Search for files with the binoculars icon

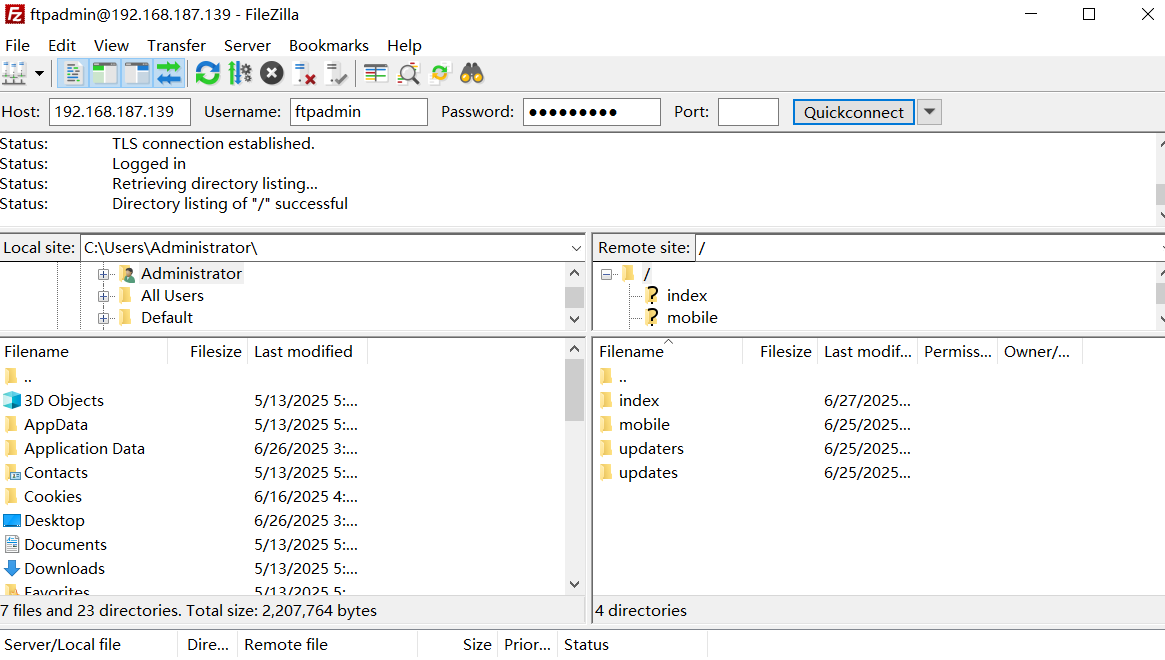click(x=472, y=74)
